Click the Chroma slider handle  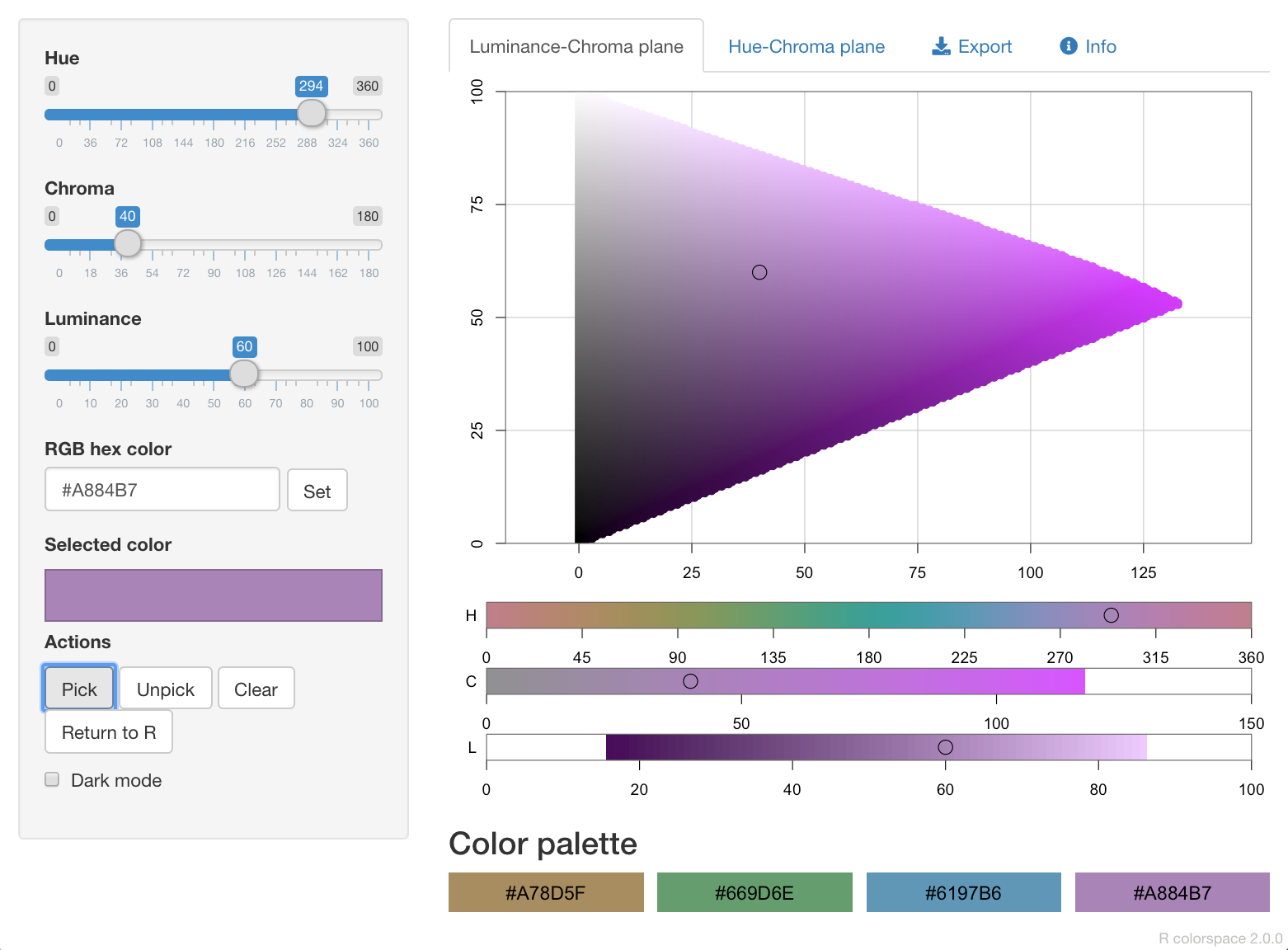[127, 243]
